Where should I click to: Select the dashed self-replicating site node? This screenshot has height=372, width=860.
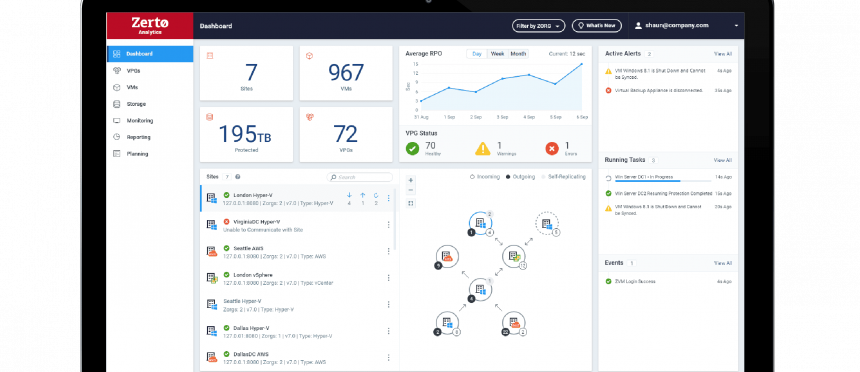547,224
